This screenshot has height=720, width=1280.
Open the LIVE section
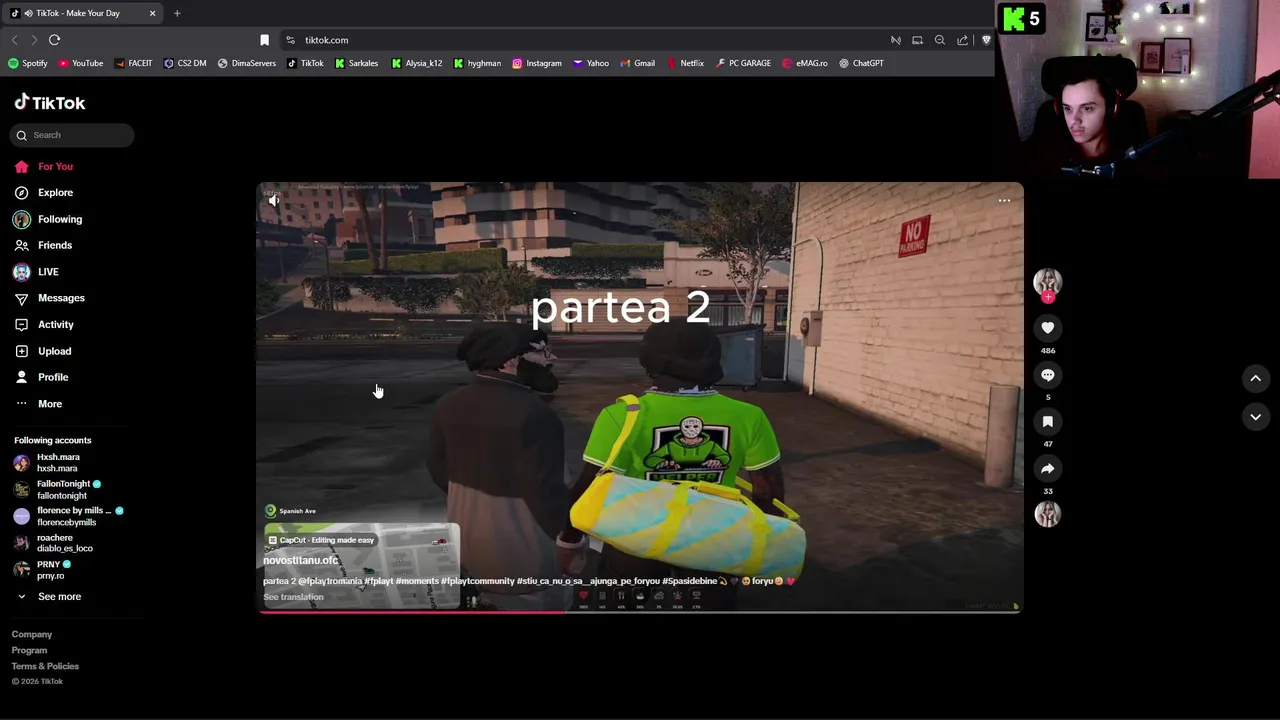[x=37, y=272]
